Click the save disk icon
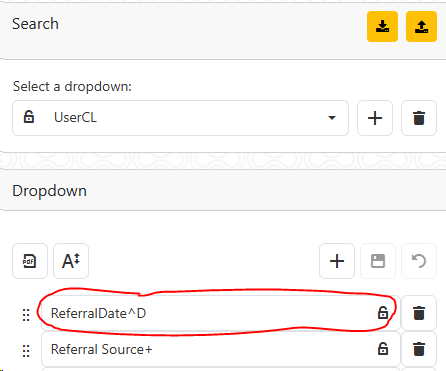446x371 pixels. pyautogui.click(x=378, y=261)
